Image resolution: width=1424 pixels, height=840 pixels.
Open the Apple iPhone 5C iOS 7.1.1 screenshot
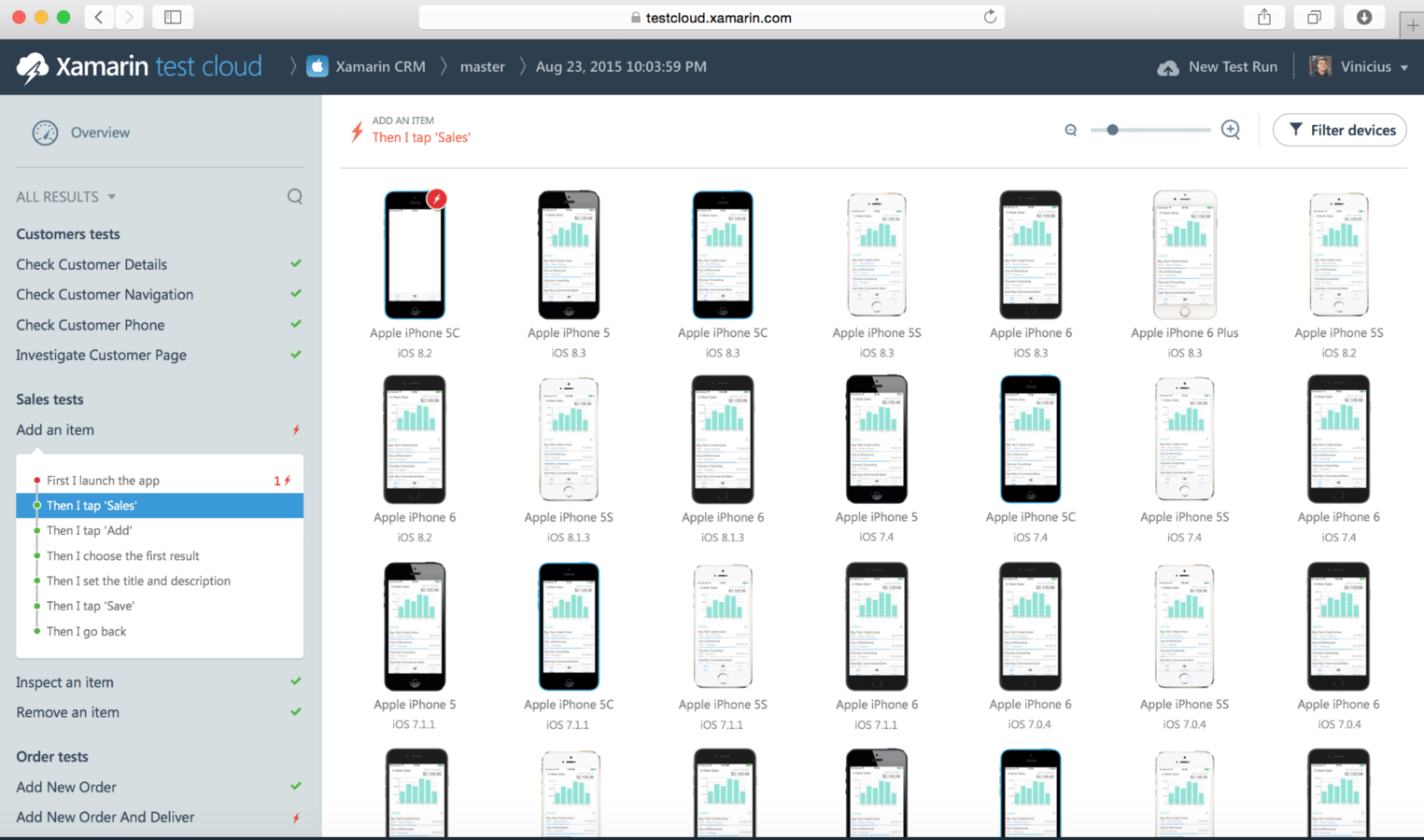(569, 626)
